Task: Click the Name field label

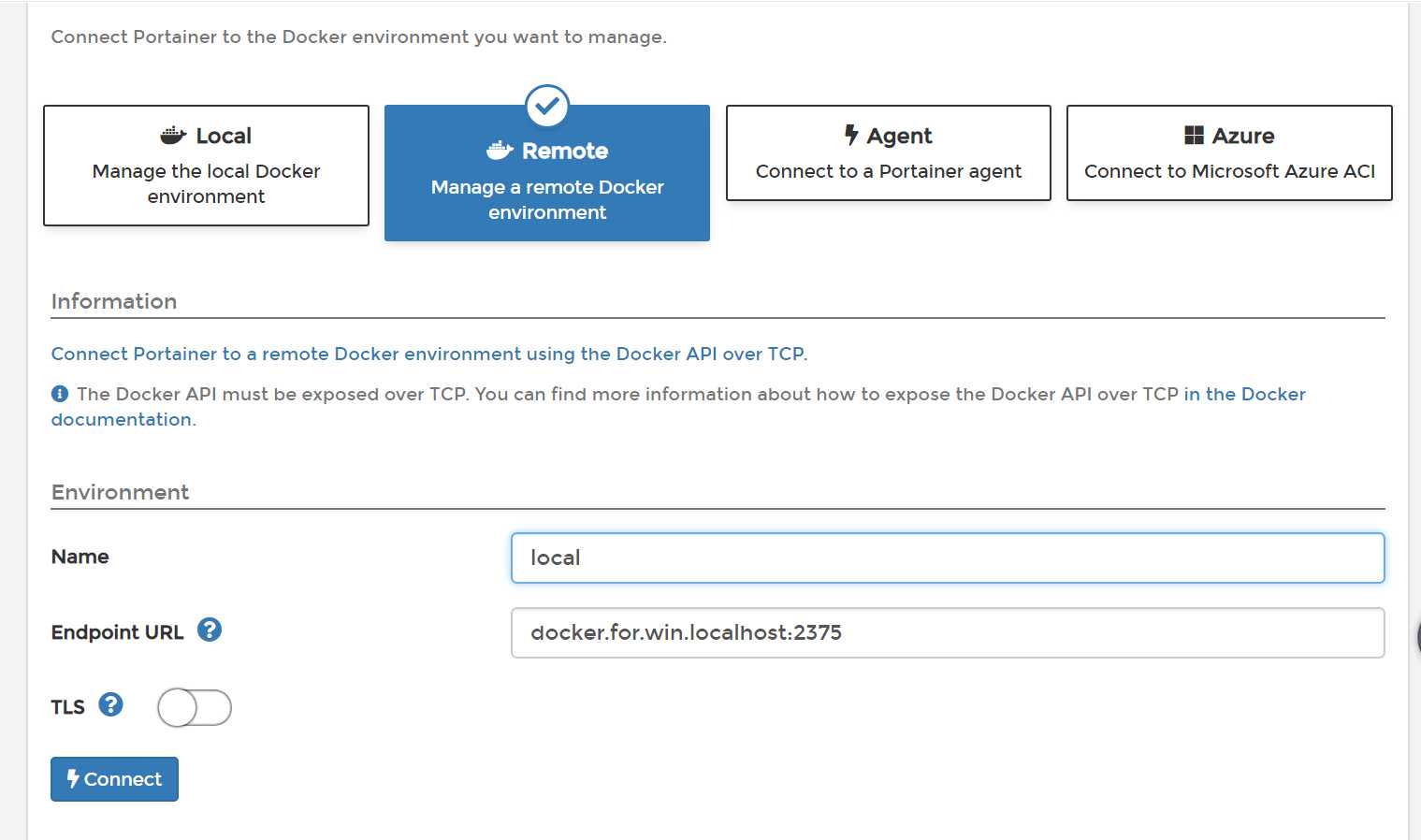Action: click(80, 557)
